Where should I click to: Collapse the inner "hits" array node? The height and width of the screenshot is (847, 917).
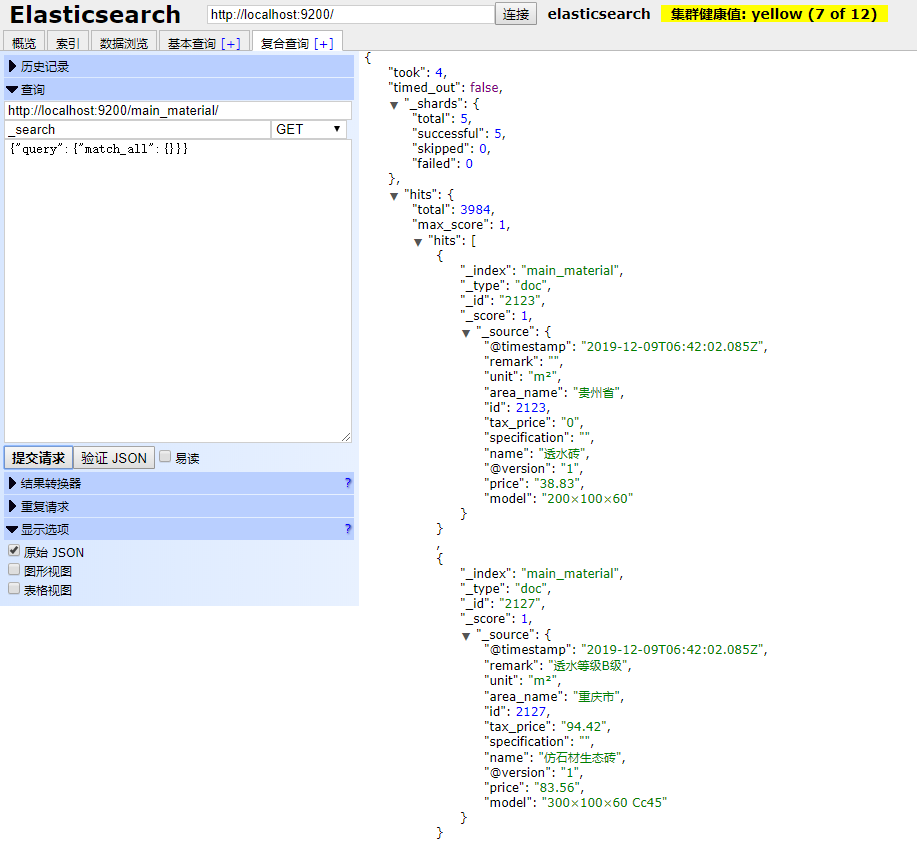coord(418,242)
